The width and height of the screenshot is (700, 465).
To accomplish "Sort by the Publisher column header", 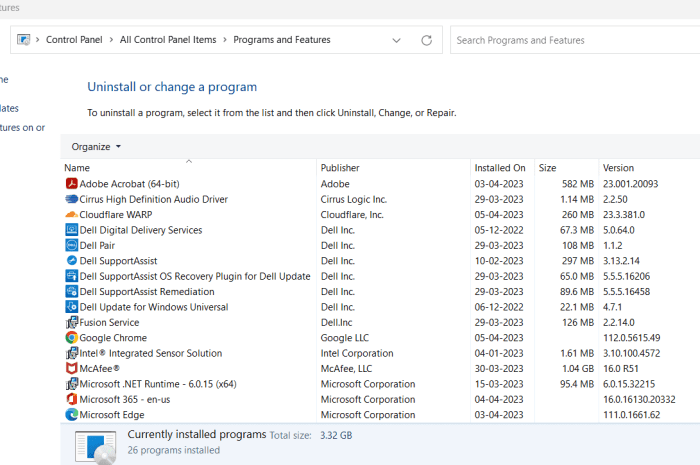I will point(340,168).
